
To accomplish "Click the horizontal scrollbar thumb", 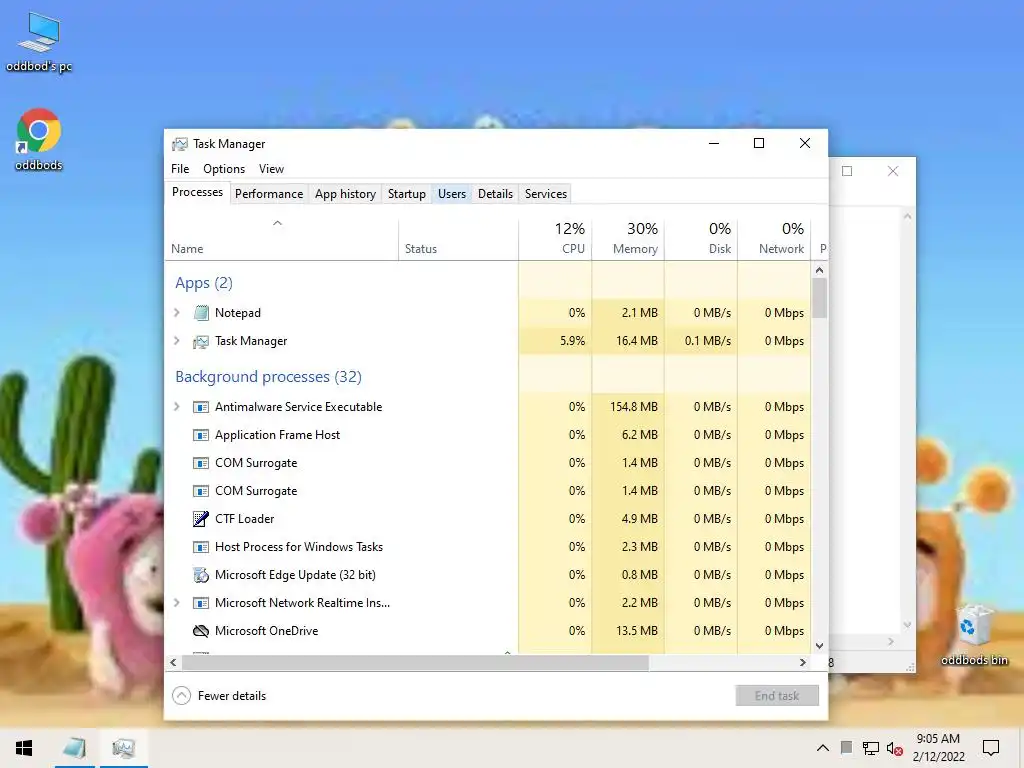I will [x=415, y=662].
